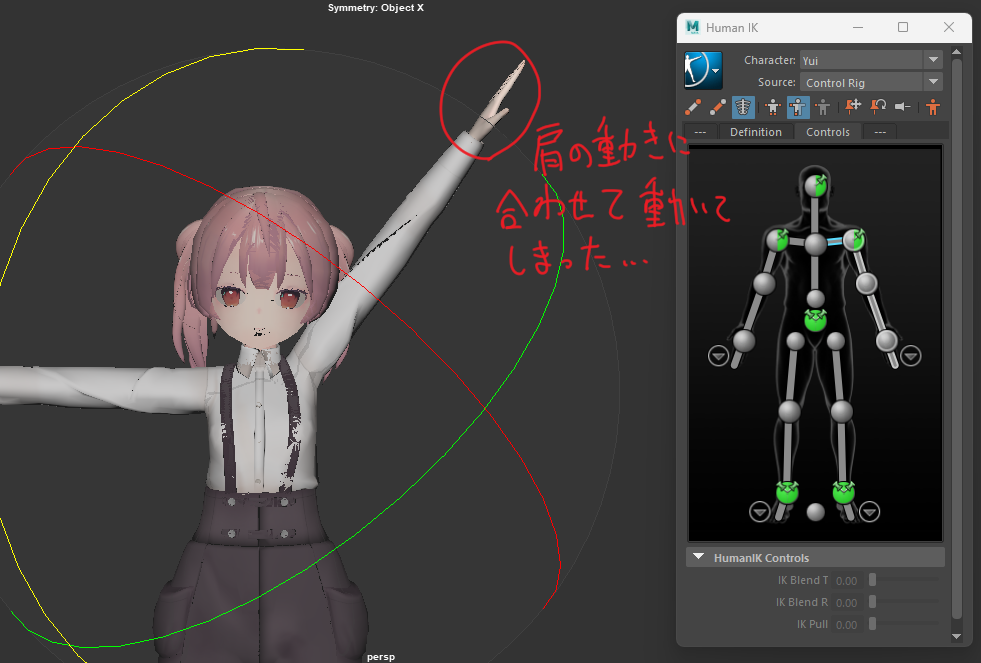Select the gray collarbone segment opposite the blue one
The height and width of the screenshot is (663, 981).
(796, 241)
